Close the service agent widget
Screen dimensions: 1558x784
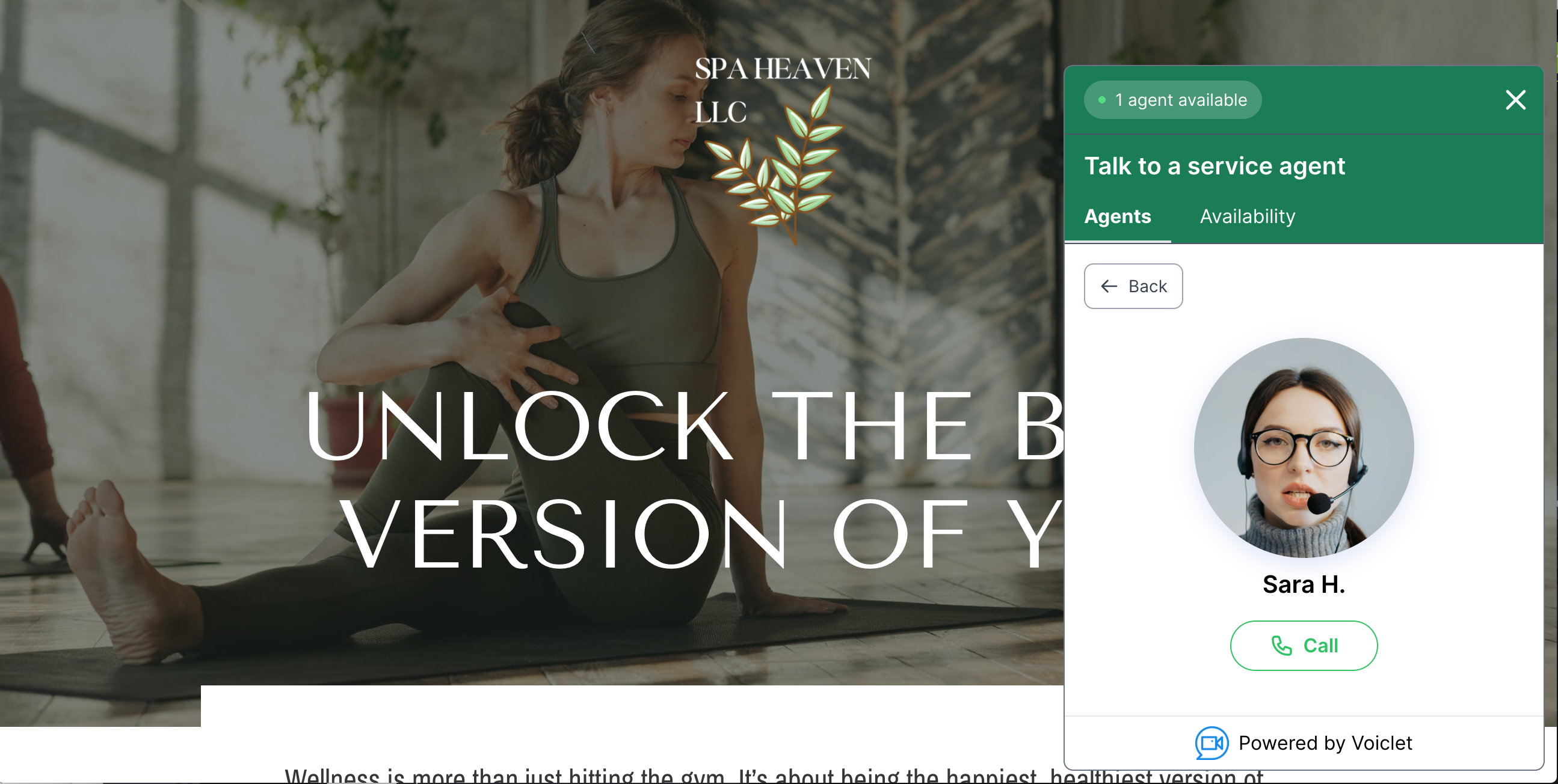tap(1515, 100)
